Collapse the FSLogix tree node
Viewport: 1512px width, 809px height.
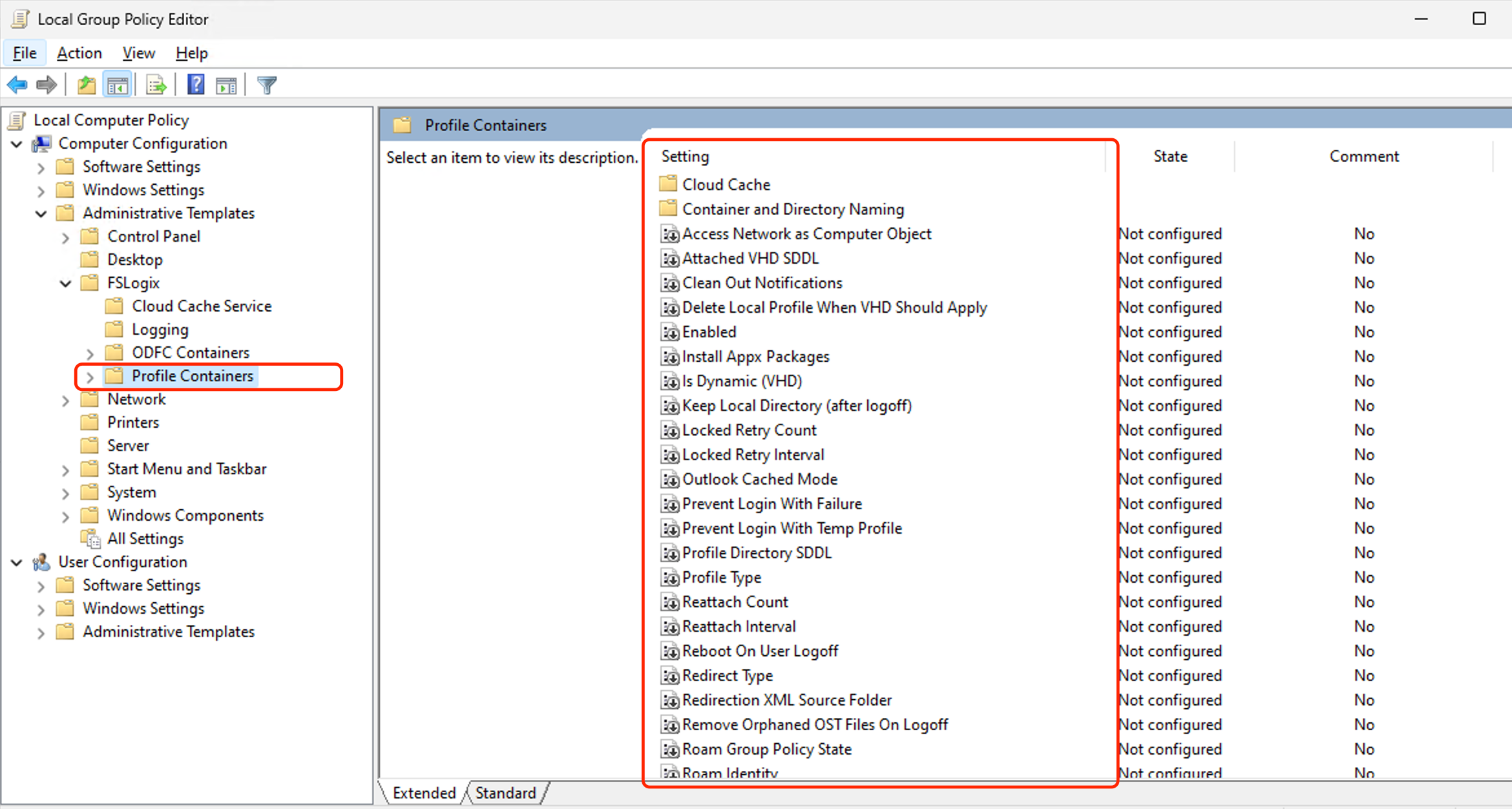coord(66,284)
